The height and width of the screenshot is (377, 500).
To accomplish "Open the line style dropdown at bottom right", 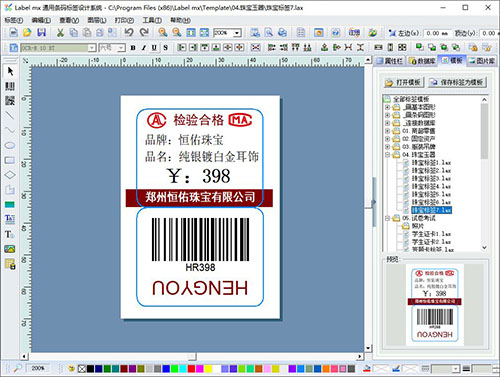I will 456,369.
